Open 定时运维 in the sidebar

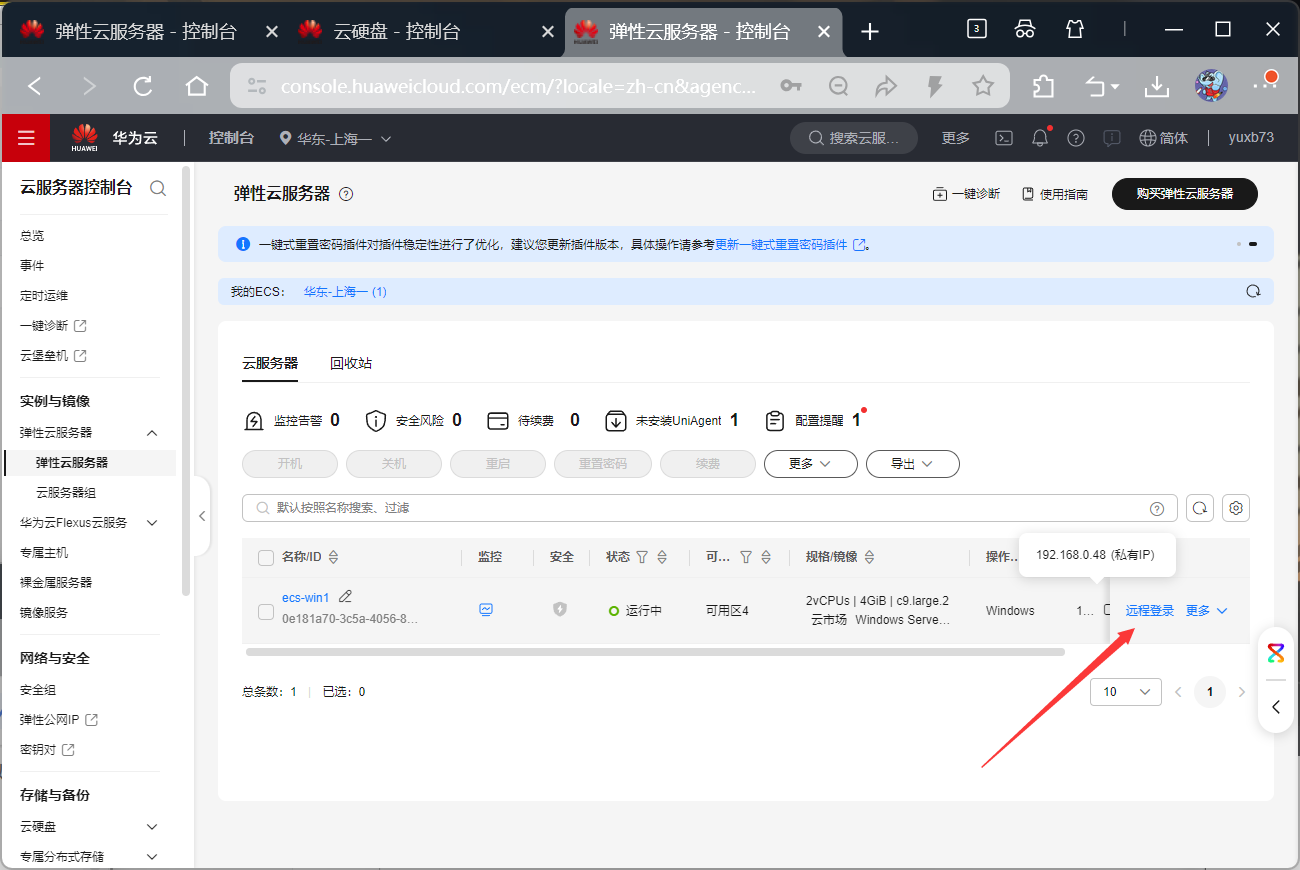coord(44,296)
